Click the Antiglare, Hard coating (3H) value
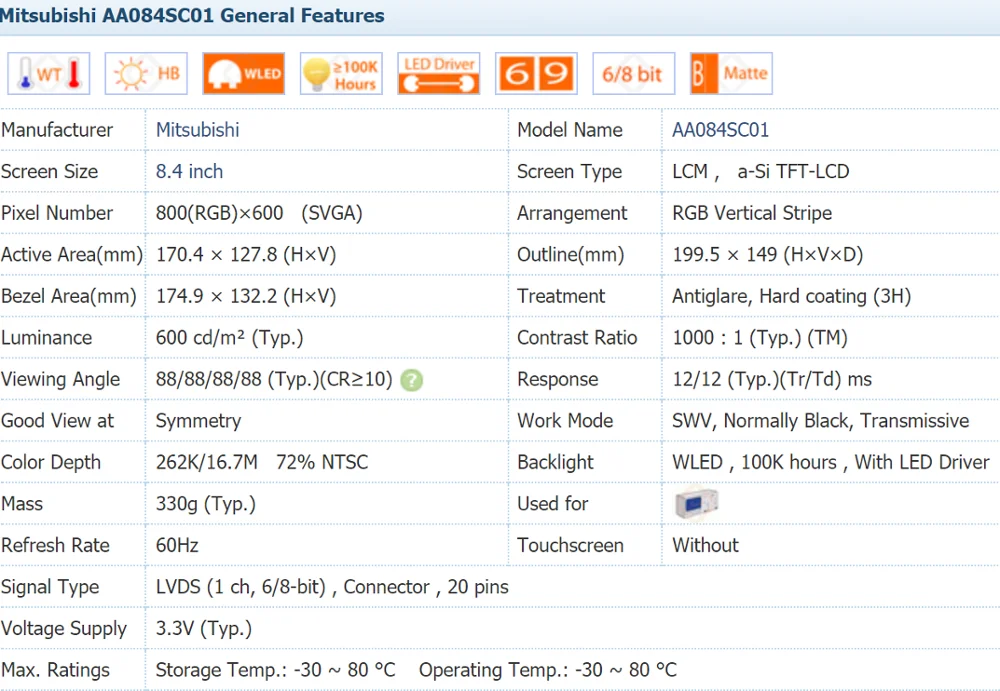1000x691 pixels. coord(792,296)
